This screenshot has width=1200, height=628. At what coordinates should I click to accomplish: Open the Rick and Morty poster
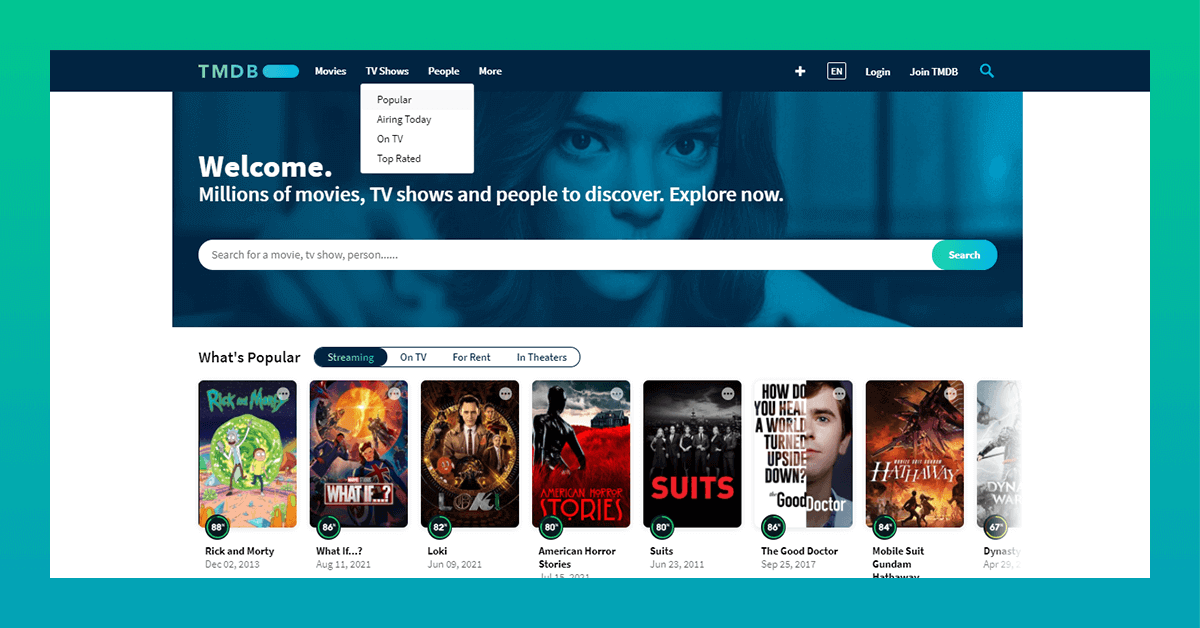[x=247, y=453]
